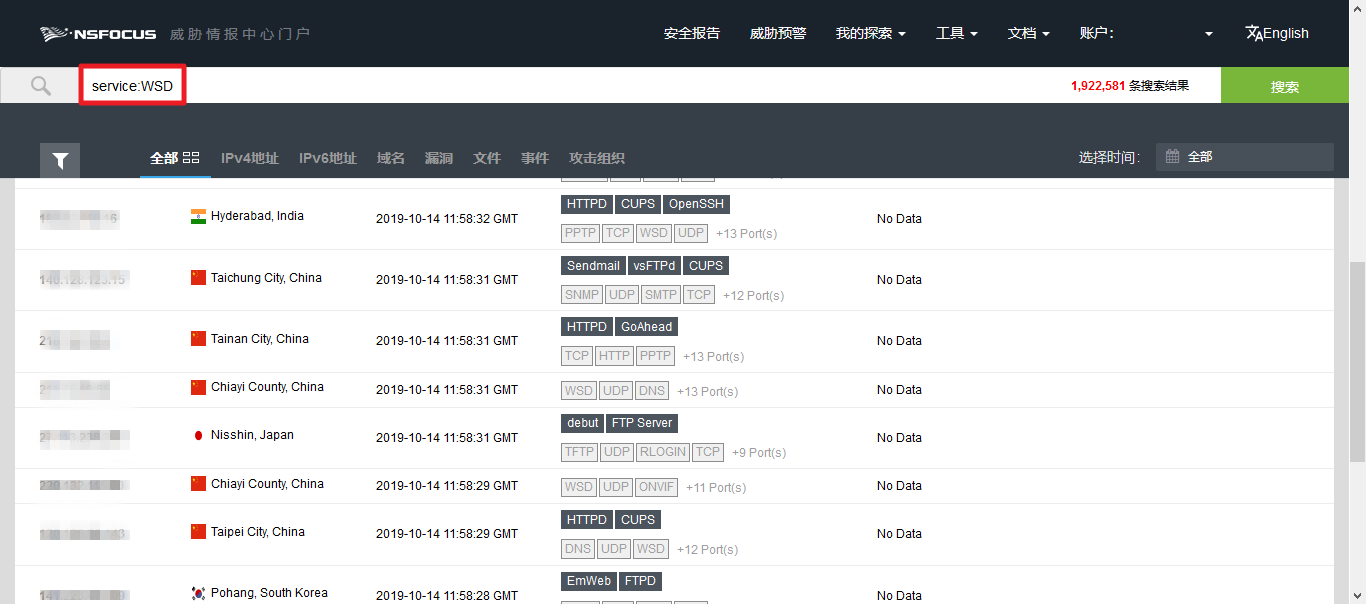Click the NSFOCUS logo

tap(98, 34)
